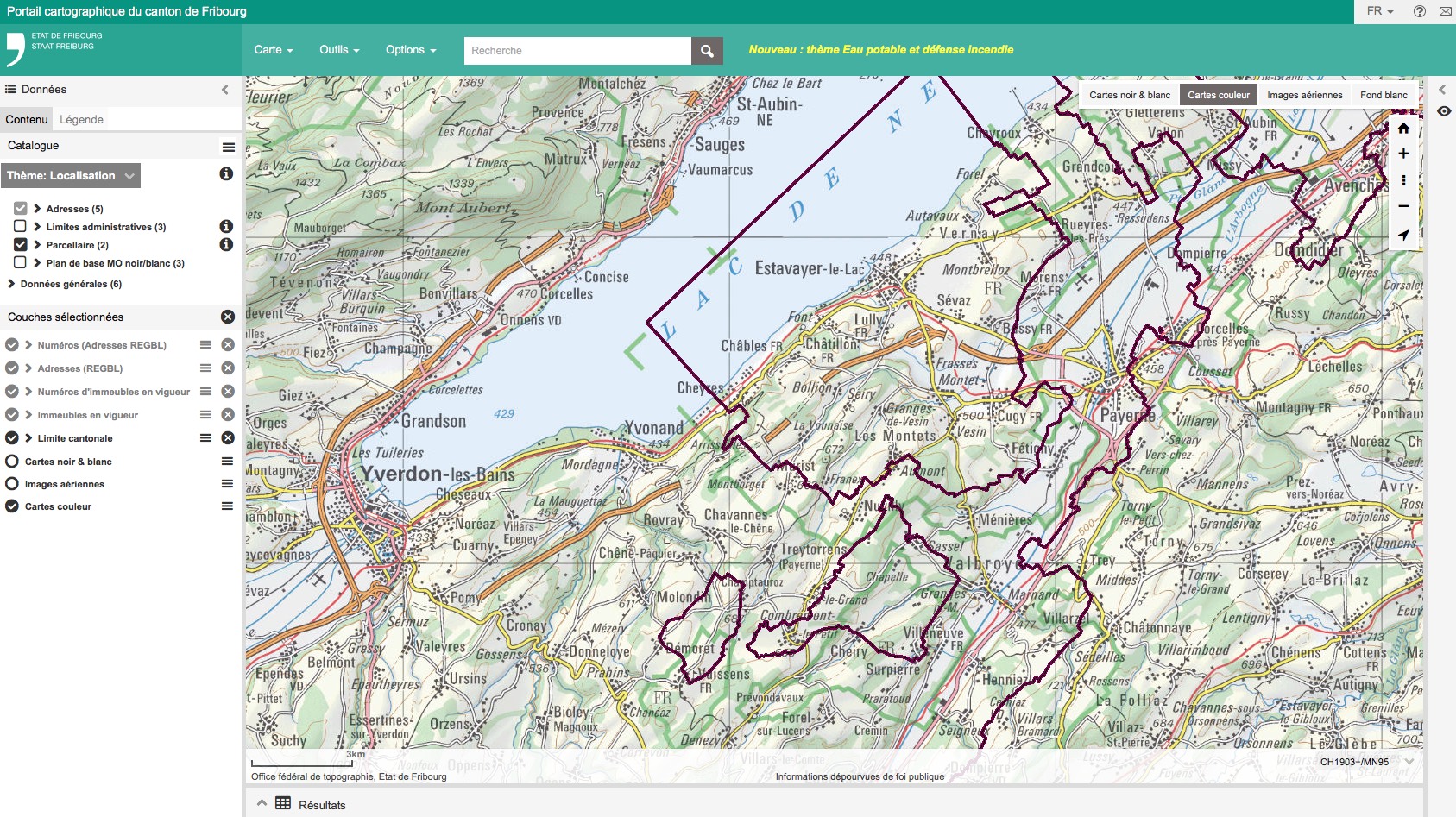The image size is (1456, 817).
Task: Open the Thème: Localisation dropdown
Action: [70, 176]
